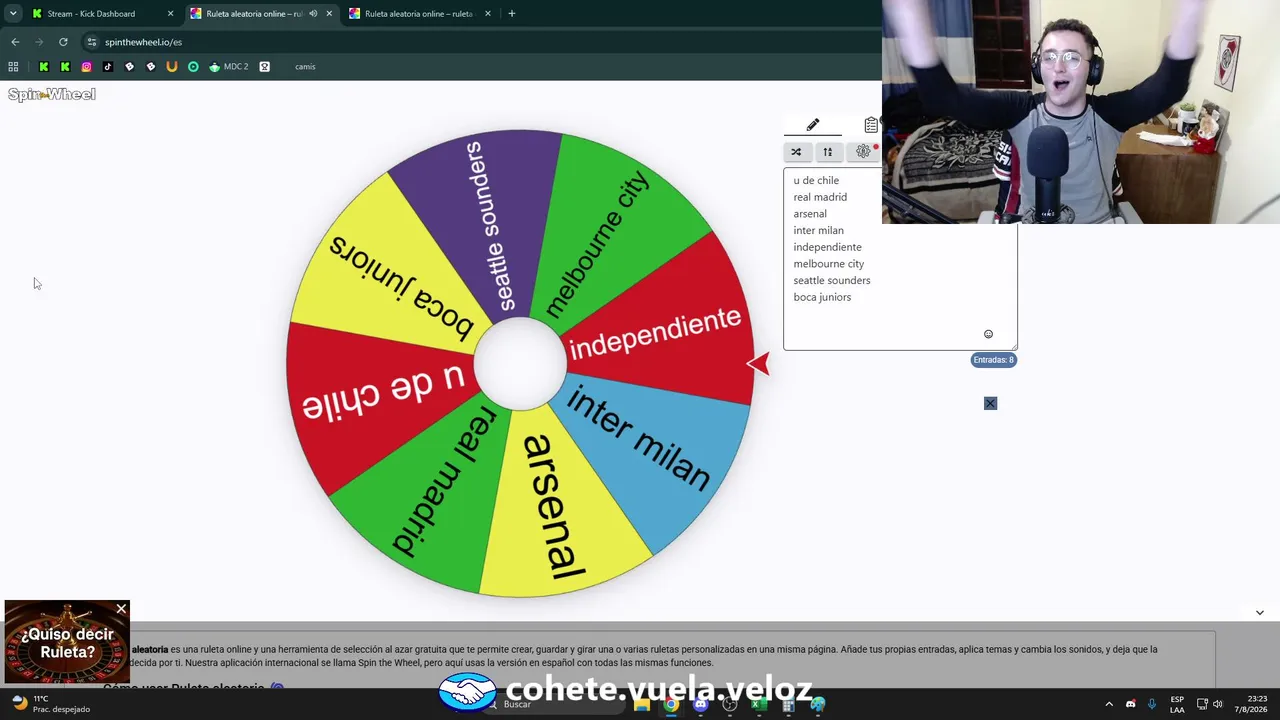This screenshot has height=720, width=1280.
Task: Go back to the previous page
Action: (15, 42)
